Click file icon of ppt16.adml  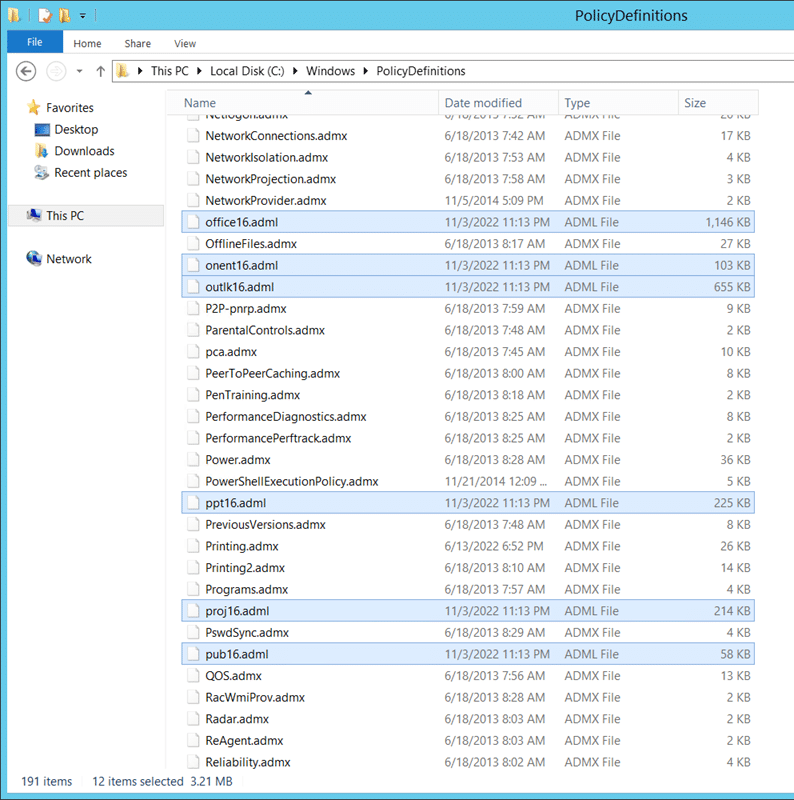click(193, 503)
